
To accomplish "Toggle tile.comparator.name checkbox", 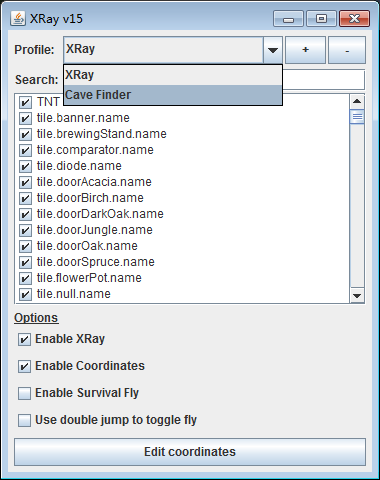I will [25, 150].
